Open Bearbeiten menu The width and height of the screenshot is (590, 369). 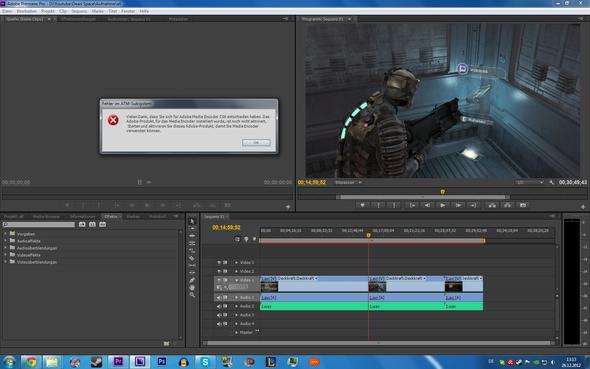click(x=26, y=11)
